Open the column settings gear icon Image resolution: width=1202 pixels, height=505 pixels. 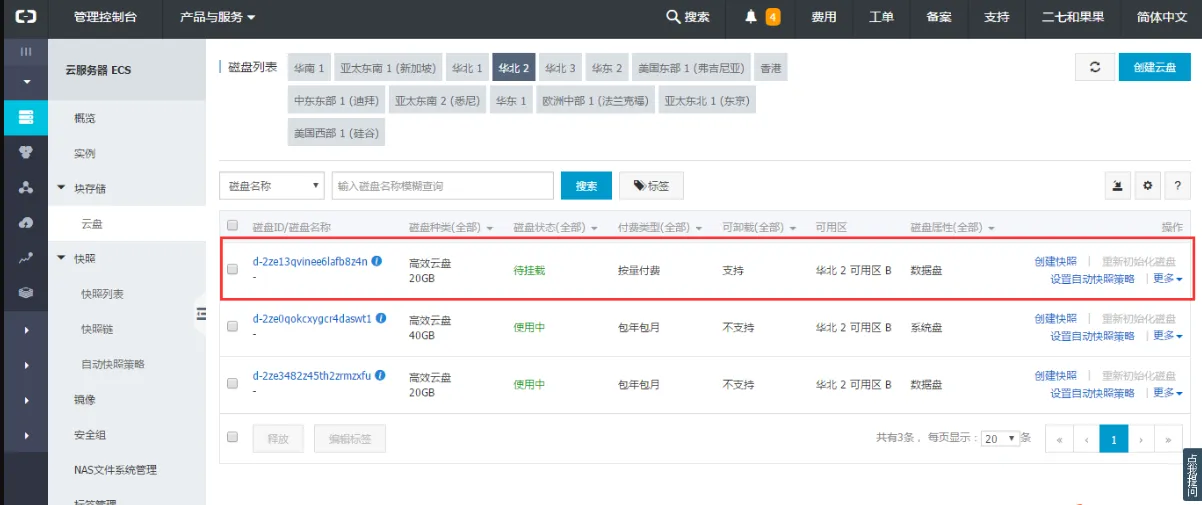click(1148, 186)
